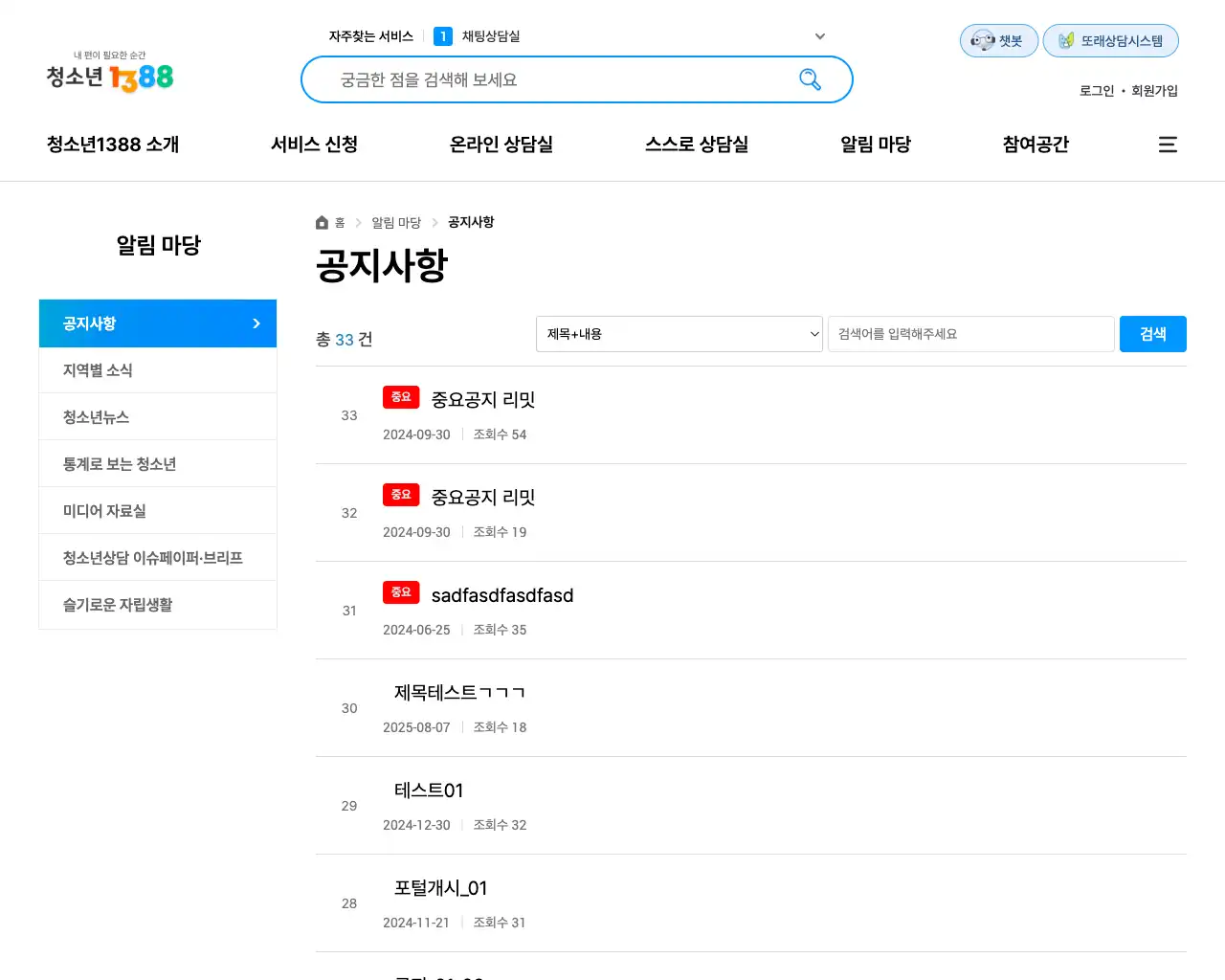Click 조회수 19 text
This screenshot has width=1225, height=980.
(500, 532)
